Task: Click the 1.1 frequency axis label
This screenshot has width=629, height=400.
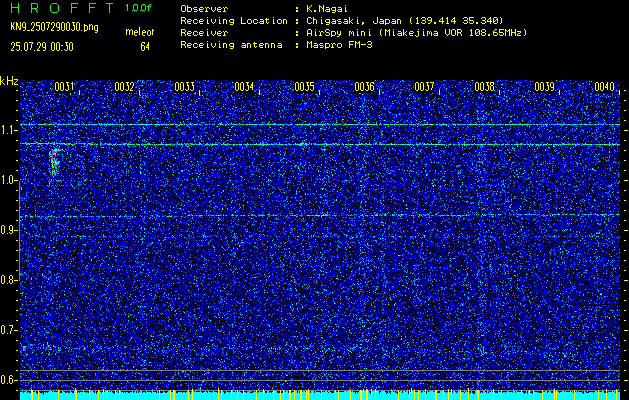Action: (x=9, y=130)
